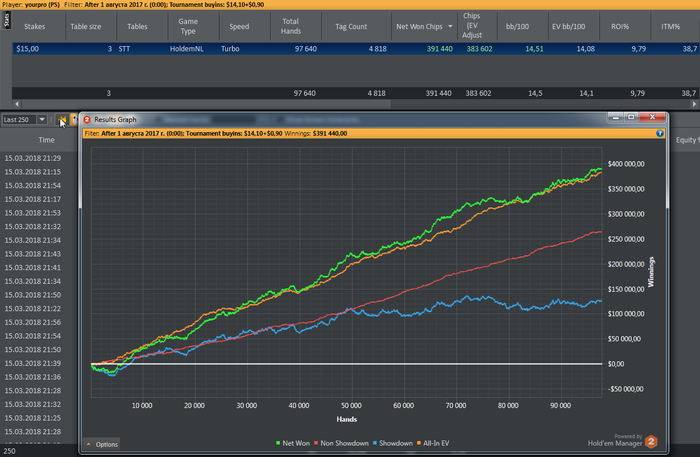Toggle the Net Won legend entry
Image resolution: width=700 pixels, height=457 pixels.
[x=292, y=443]
